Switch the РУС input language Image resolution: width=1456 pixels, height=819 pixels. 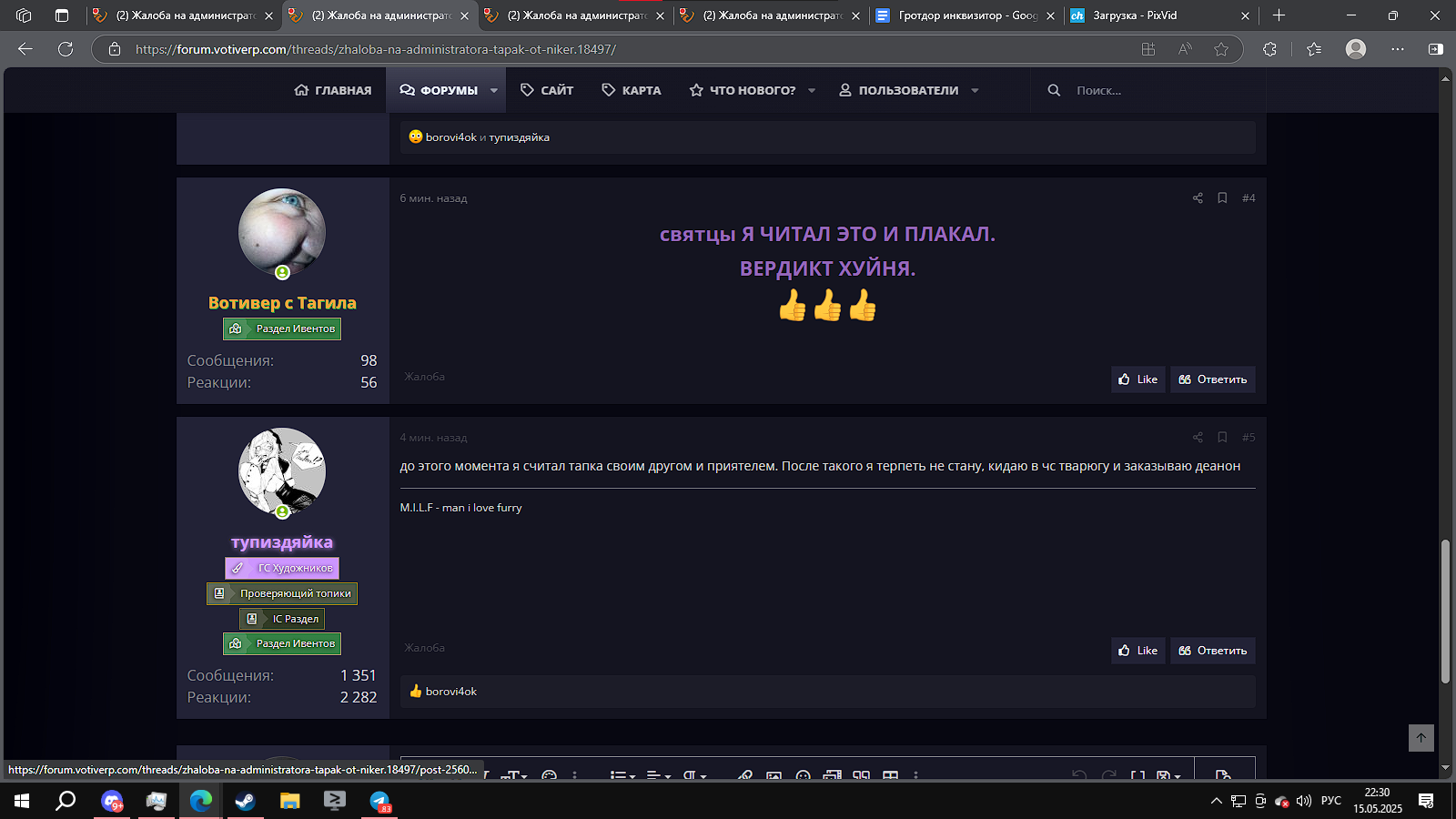coord(1331,801)
